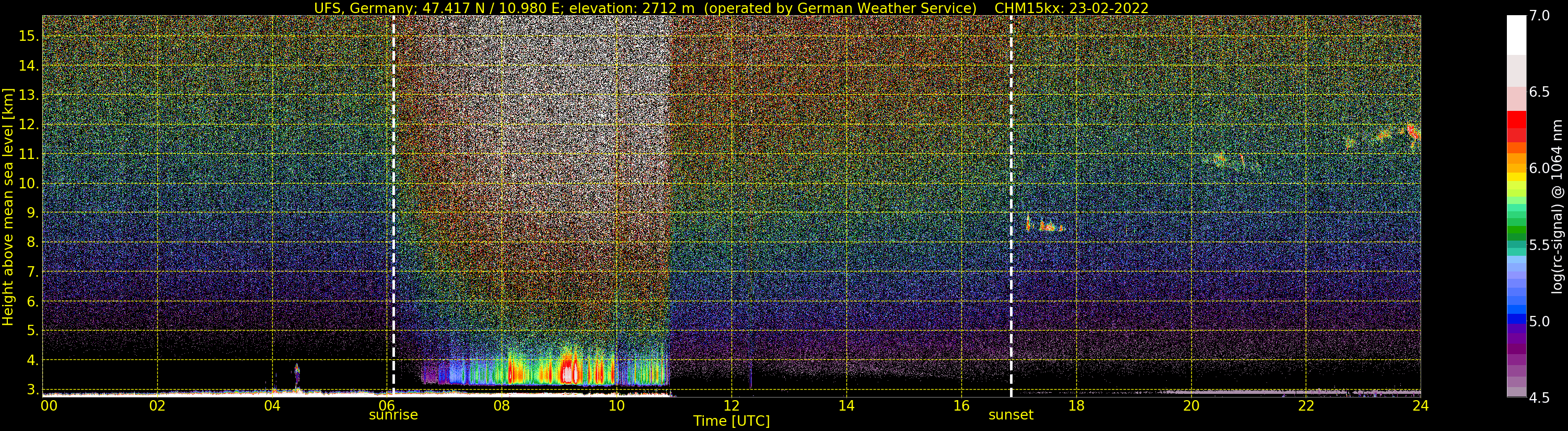Click the "00" time axis tick label
This screenshot has width=1568, height=431.
click(x=49, y=405)
